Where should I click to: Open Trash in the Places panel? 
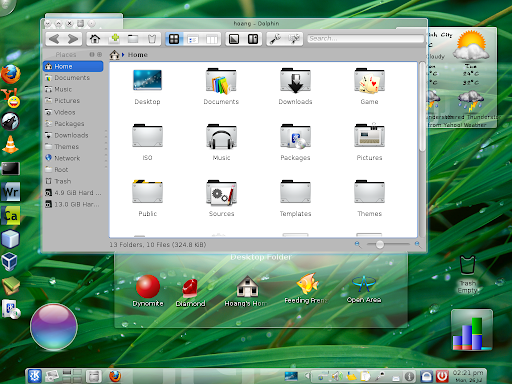tap(73, 181)
